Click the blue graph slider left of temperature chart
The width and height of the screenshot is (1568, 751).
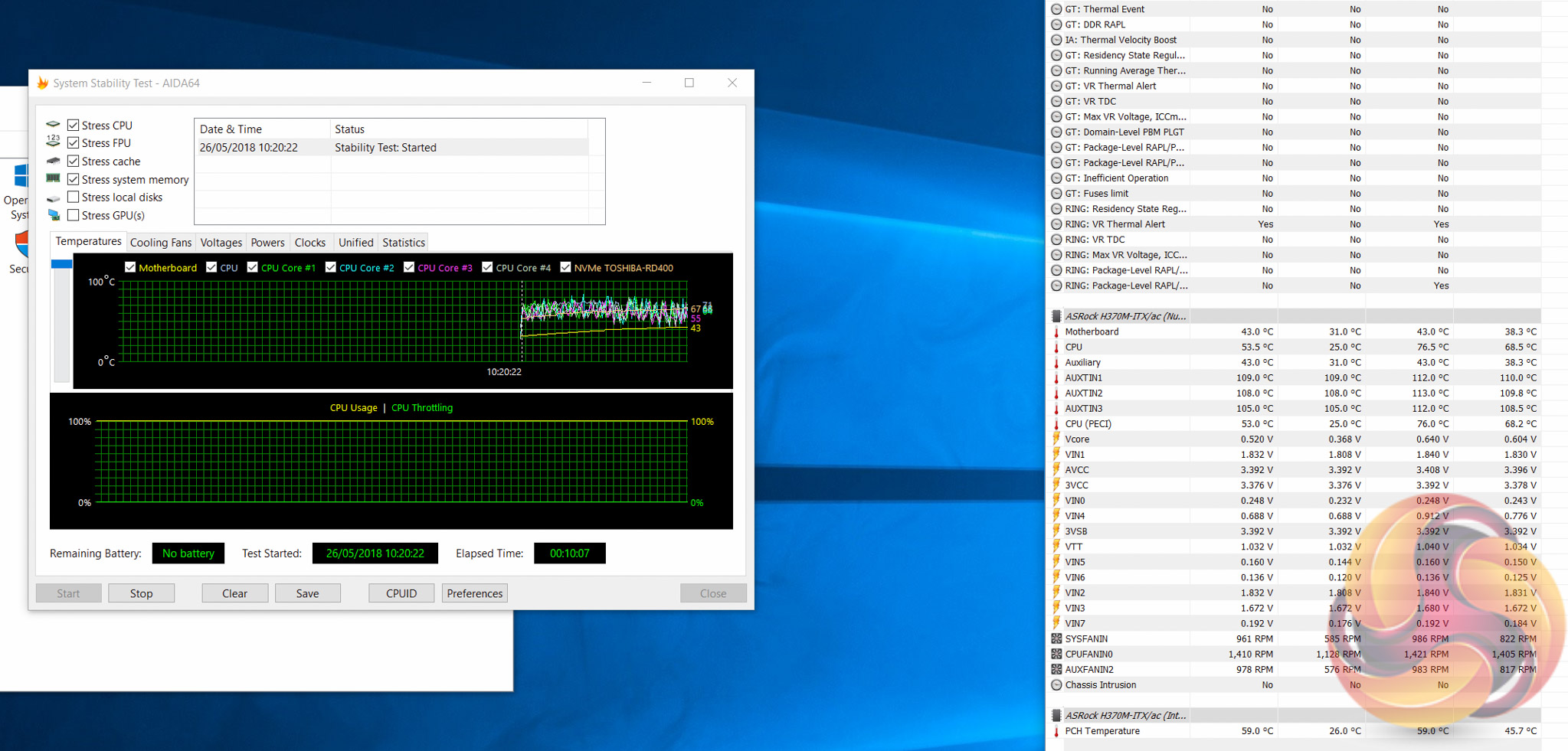[61, 264]
